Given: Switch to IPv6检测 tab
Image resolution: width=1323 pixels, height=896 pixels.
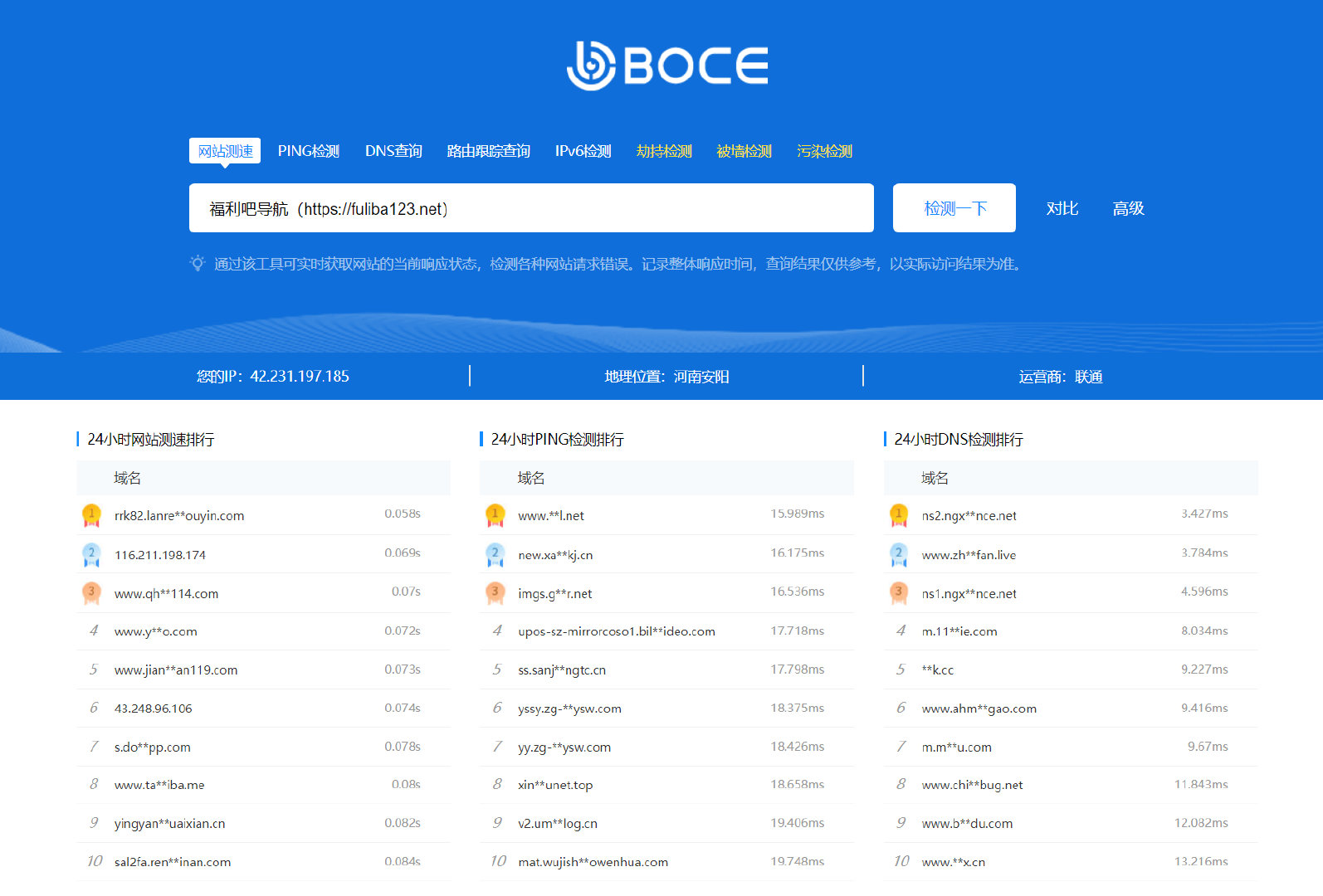Looking at the screenshot, I should [x=583, y=151].
